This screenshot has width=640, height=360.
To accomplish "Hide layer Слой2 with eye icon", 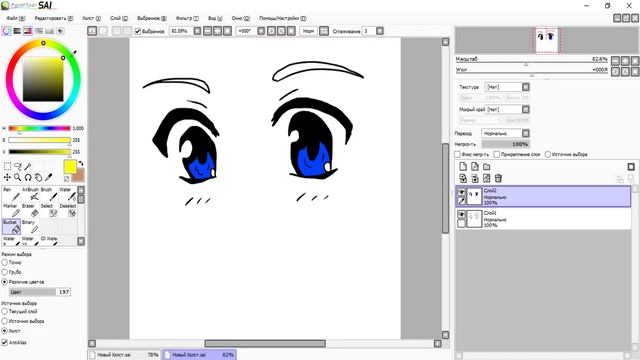I will coord(461,192).
